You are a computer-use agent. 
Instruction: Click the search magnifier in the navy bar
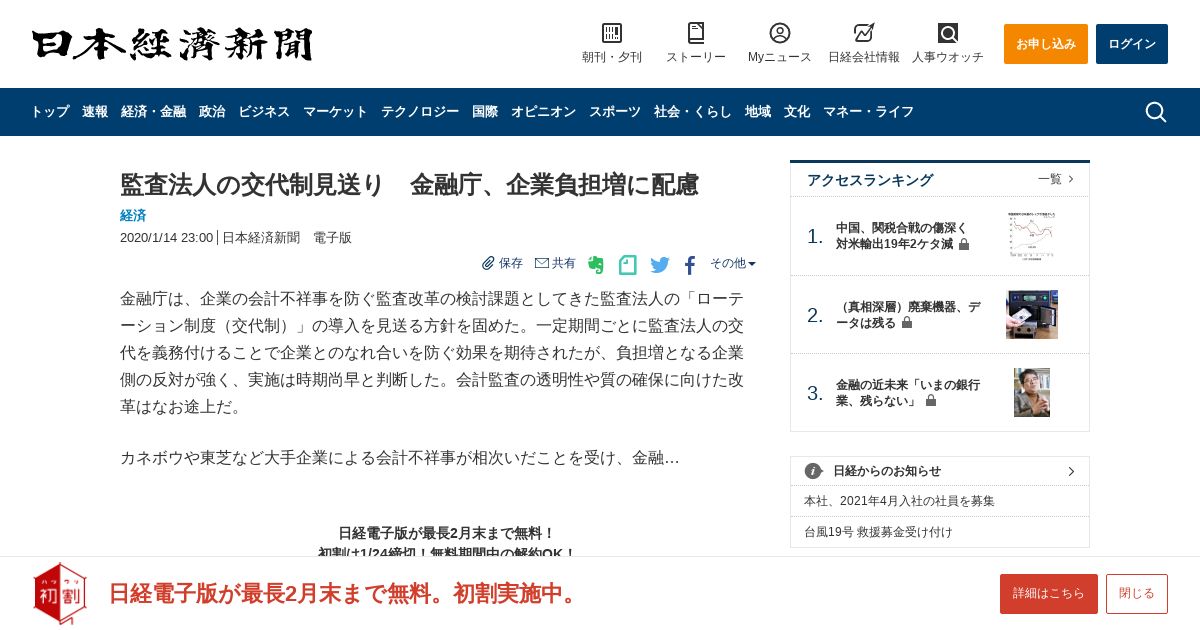pyautogui.click(x=1156, y=112)
